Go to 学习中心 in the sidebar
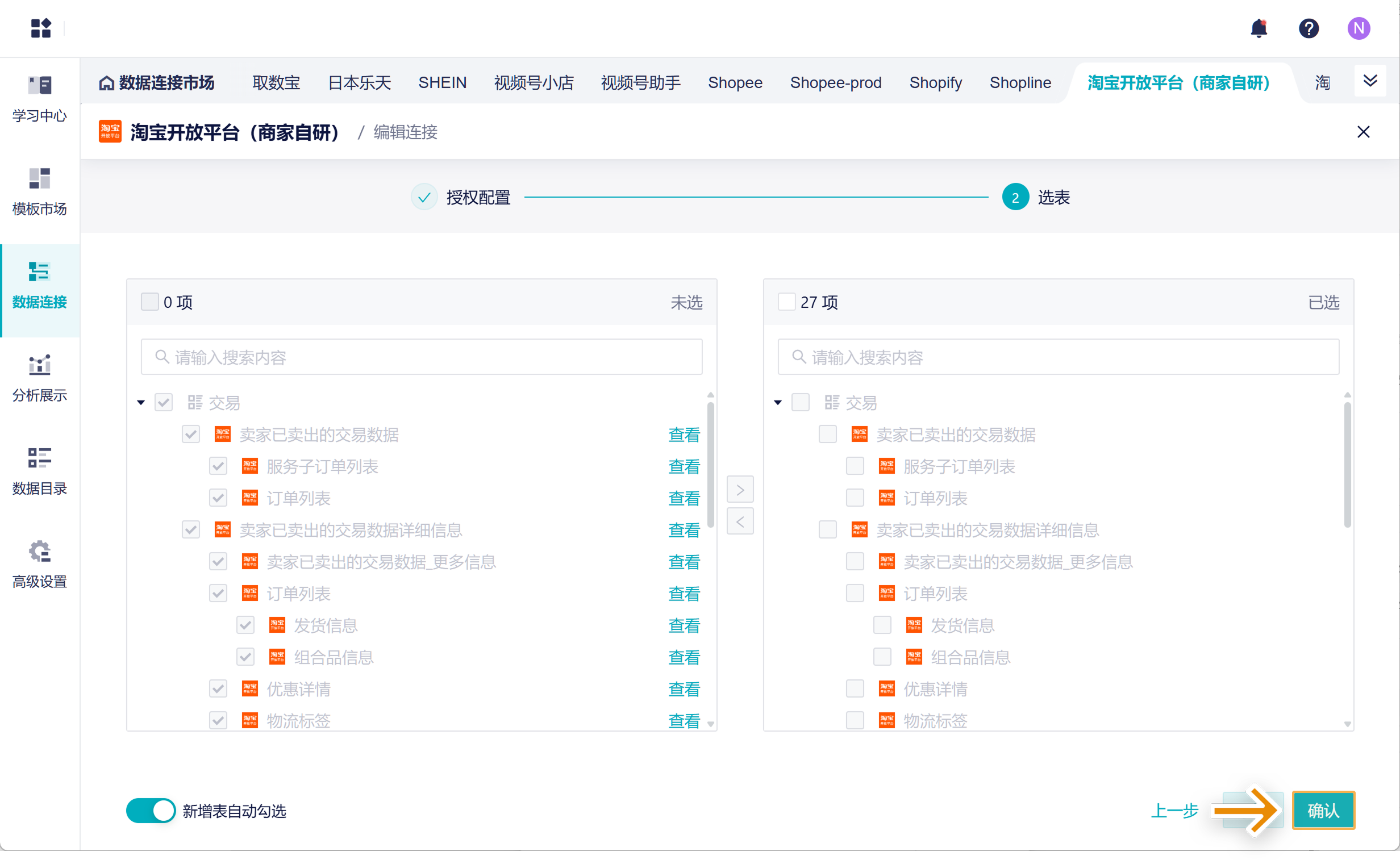Image resolution: width=1400 pixels, height=860 pixels. click(x=40, y=99)
